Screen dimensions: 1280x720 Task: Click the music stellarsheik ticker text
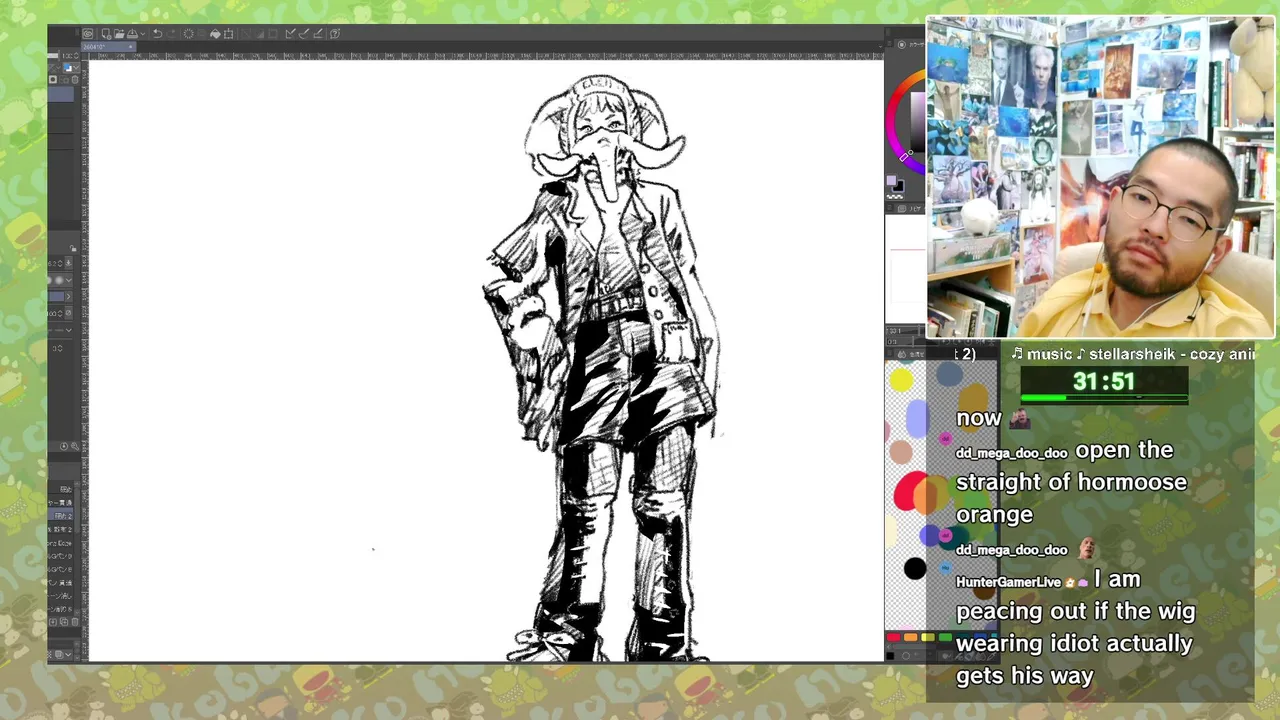pos(1132,354)
